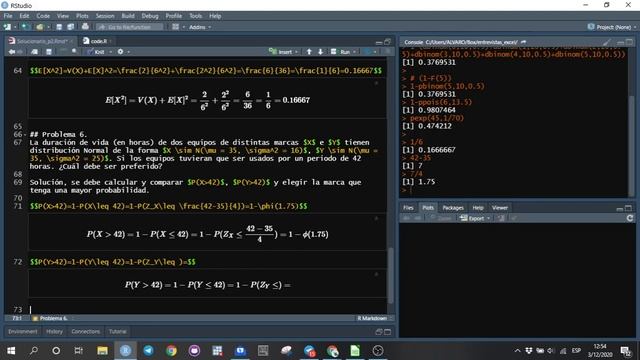Click the system tray clock showing 12:54

[599, 350]
